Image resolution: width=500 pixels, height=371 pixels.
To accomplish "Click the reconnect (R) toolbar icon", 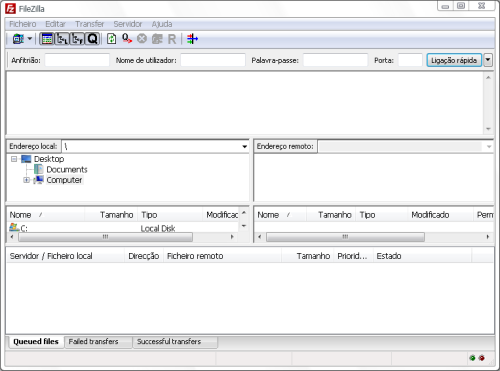I will 172,39.
